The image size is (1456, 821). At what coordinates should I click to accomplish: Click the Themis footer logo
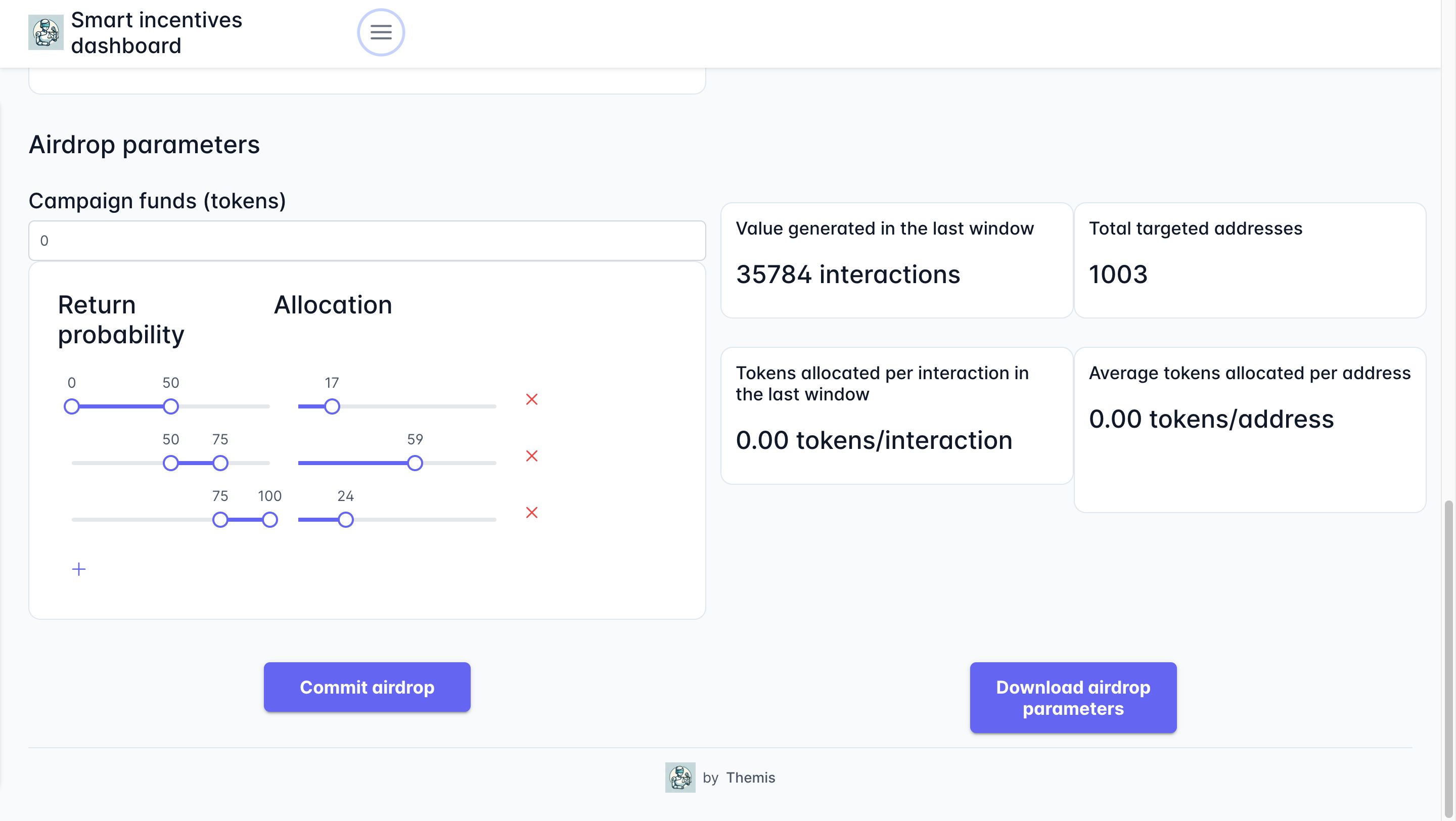coord(680,778)
